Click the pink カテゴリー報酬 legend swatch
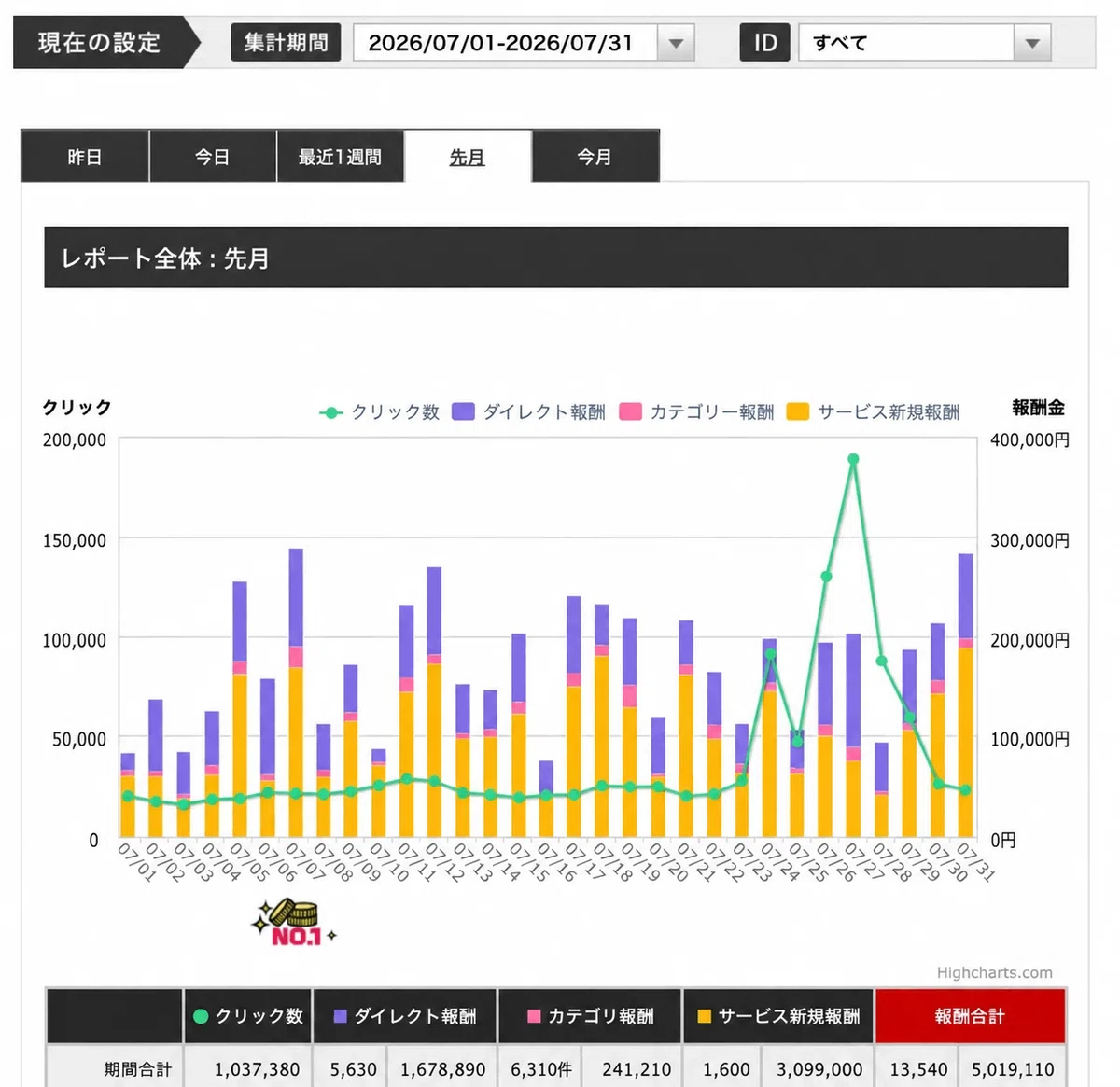The image size is (1120, 1087). 630,411
